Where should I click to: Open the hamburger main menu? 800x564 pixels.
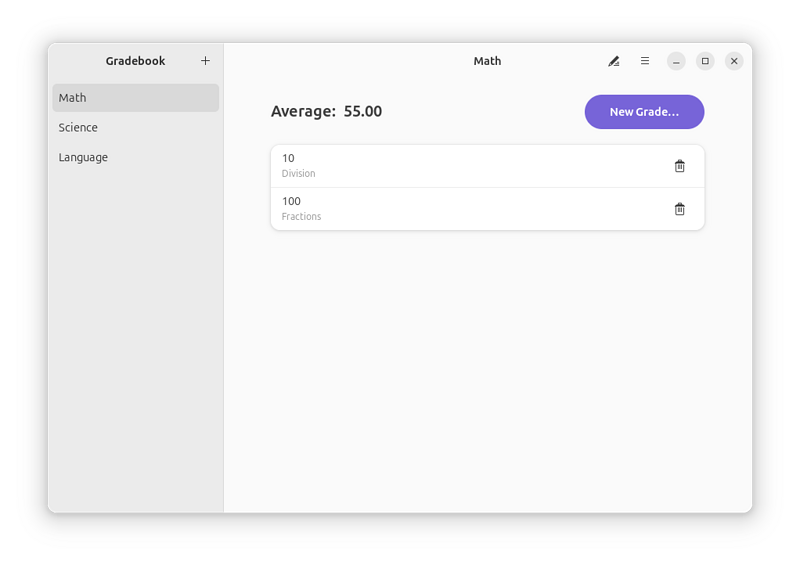pos(645,61)
